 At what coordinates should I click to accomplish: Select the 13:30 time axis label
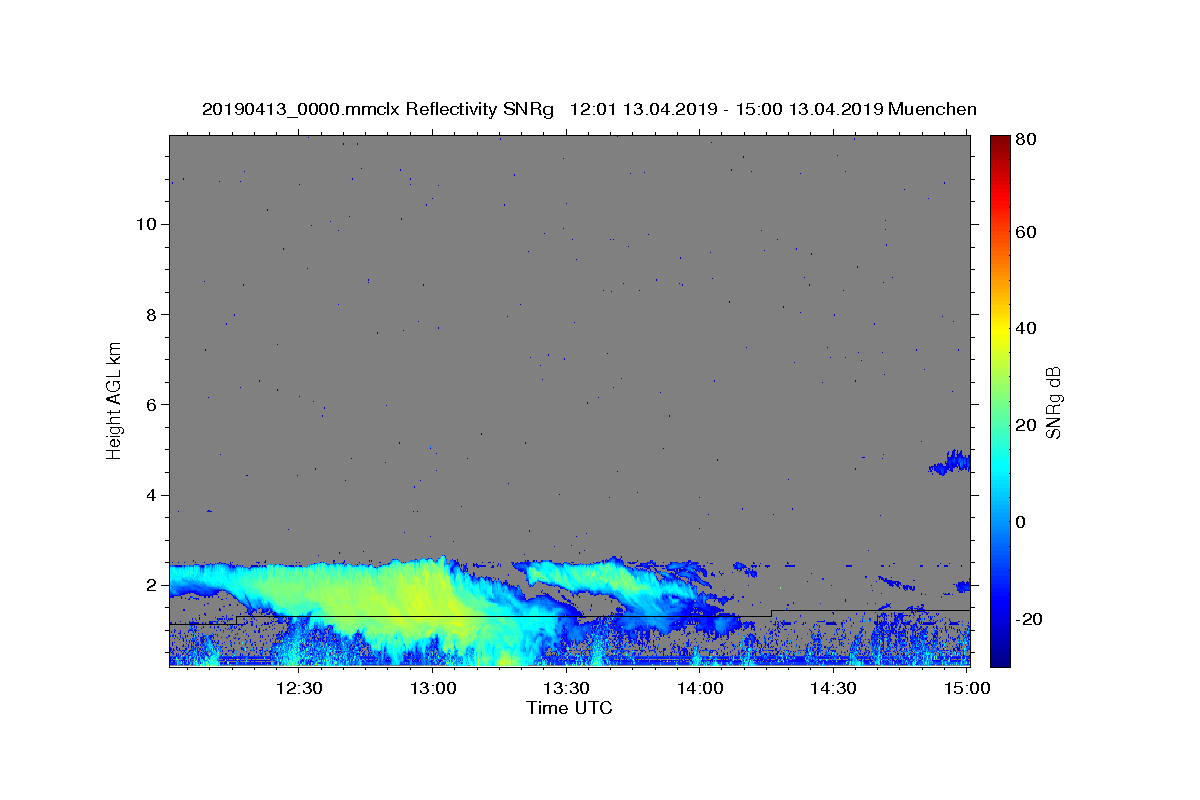567,688
